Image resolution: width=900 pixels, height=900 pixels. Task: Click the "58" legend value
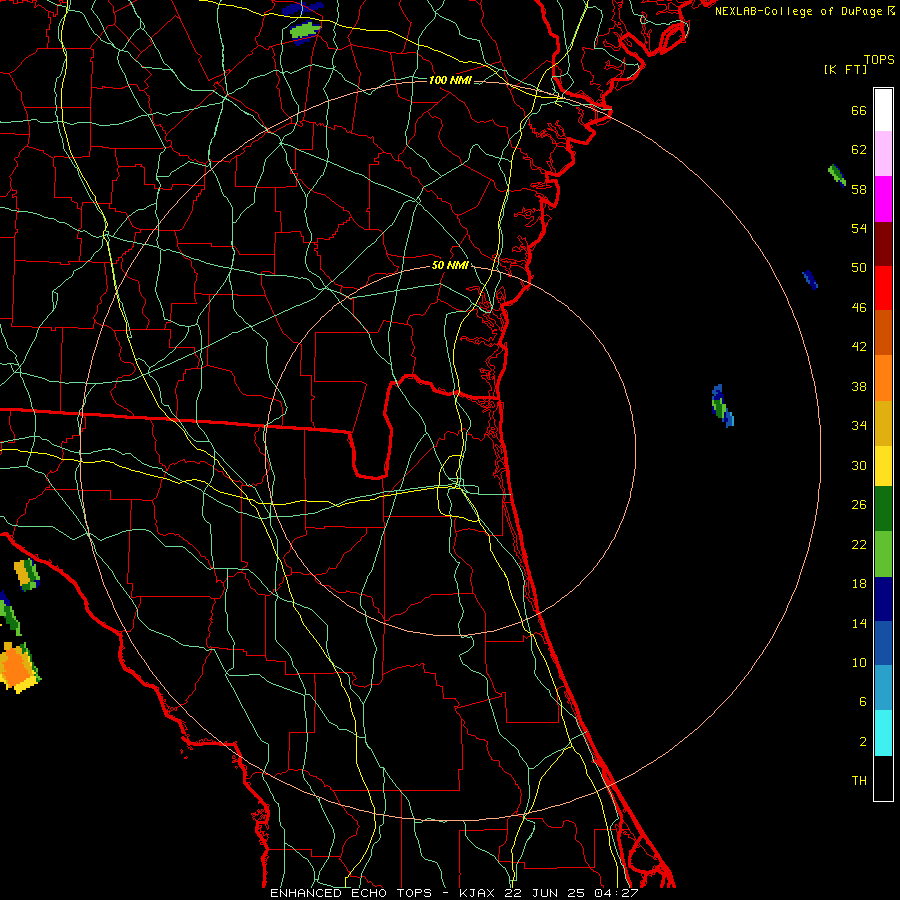(x=859, y=189)
